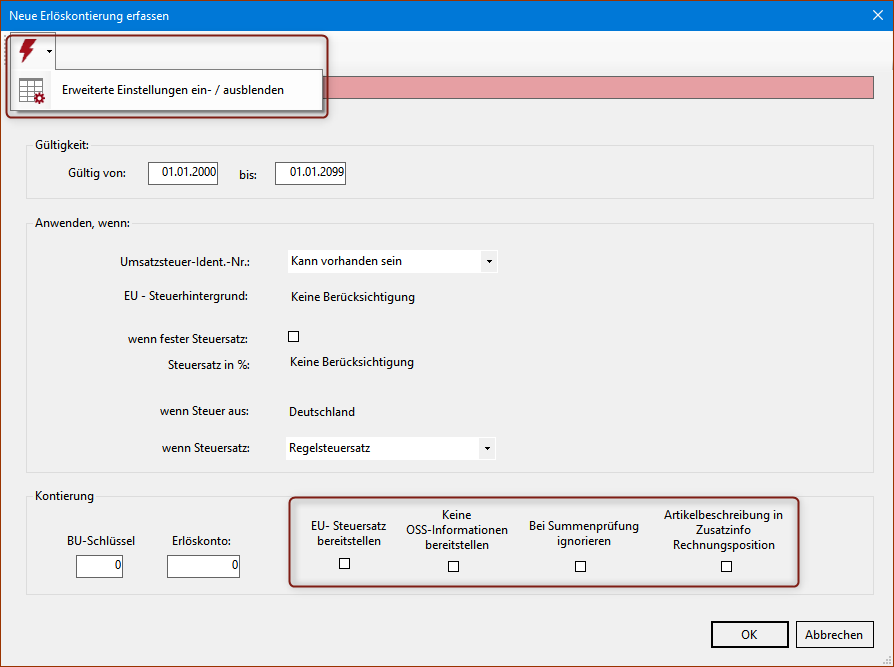Enable the 'wenn fester Steuersatz' checkbox

tap(294, 337)
